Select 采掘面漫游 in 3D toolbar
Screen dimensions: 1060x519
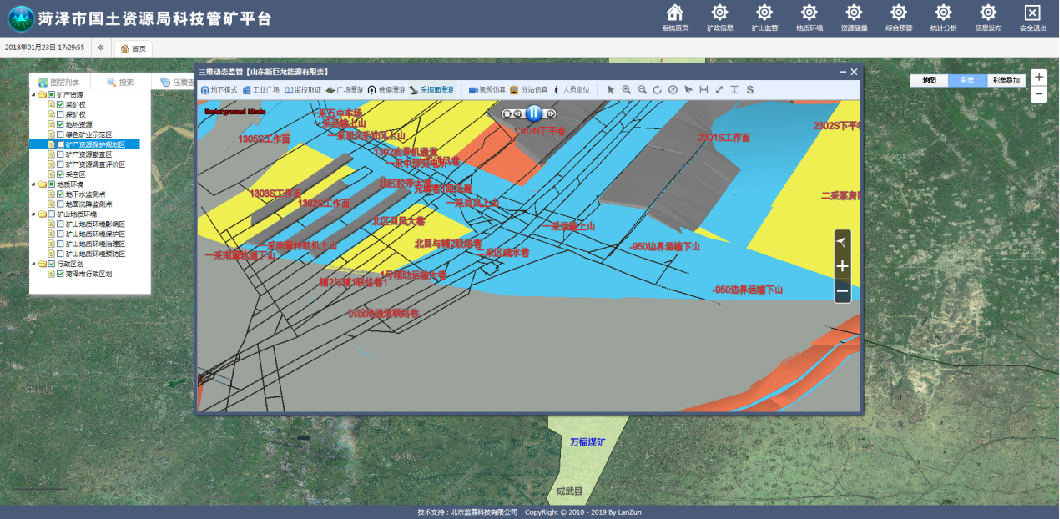[x=432, y=89]
